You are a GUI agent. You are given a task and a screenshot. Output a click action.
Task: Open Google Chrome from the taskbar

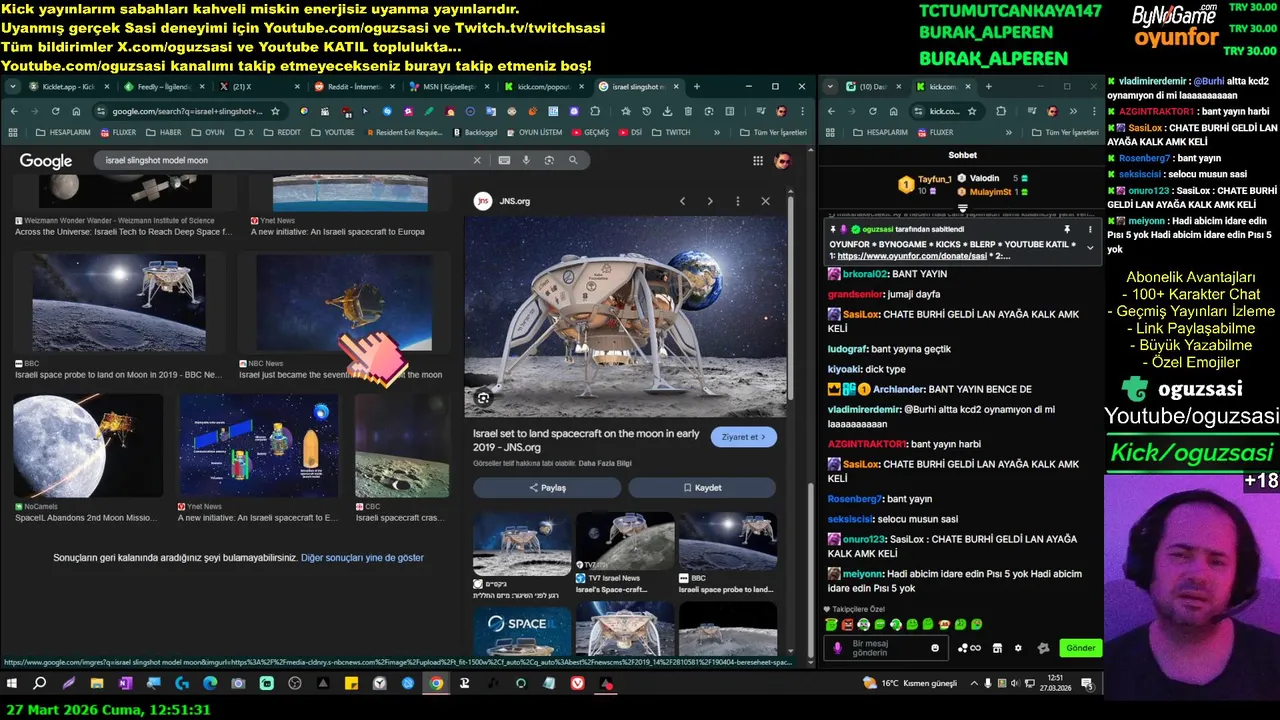[436, 683]
